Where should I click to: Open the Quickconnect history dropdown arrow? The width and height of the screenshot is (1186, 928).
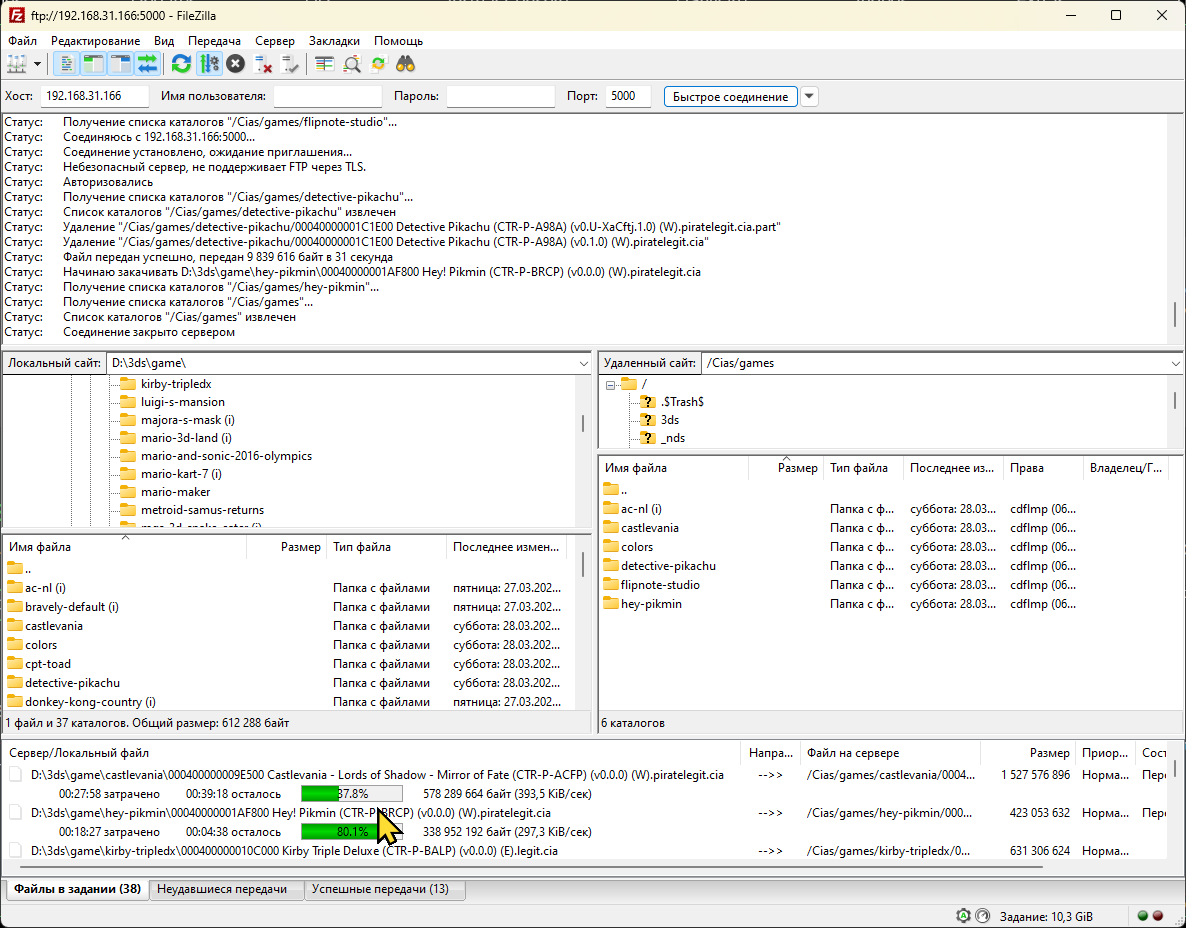[809, 97]
